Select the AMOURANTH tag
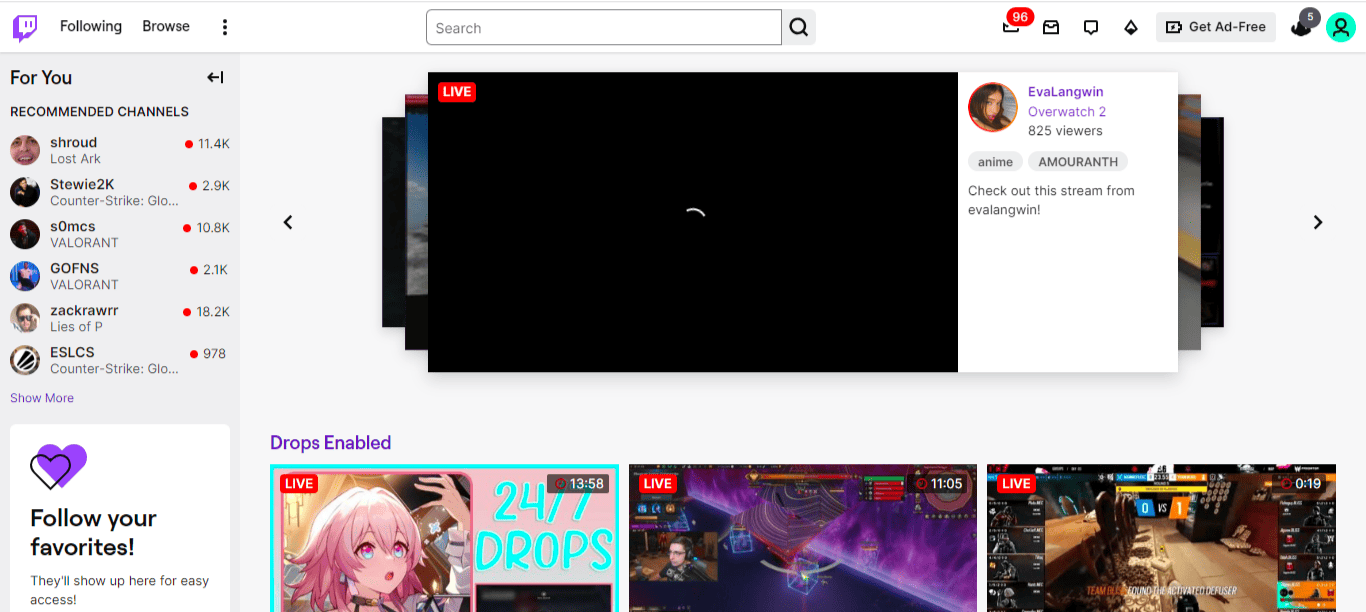The height and width of the screenshot is (612, 1366). 1078,162
